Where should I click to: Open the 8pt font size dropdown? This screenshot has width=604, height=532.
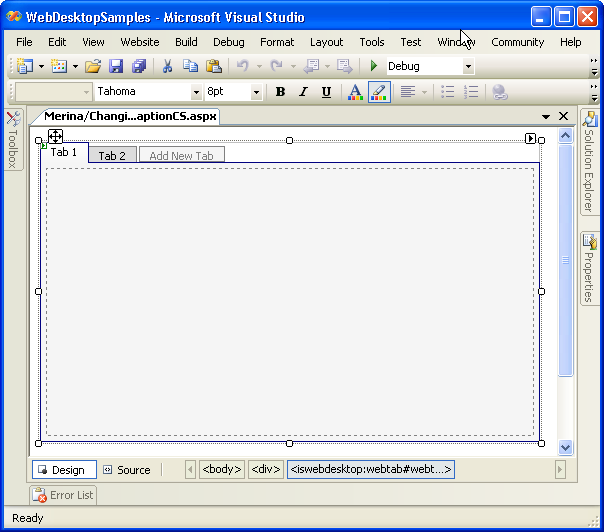(256, 93)
